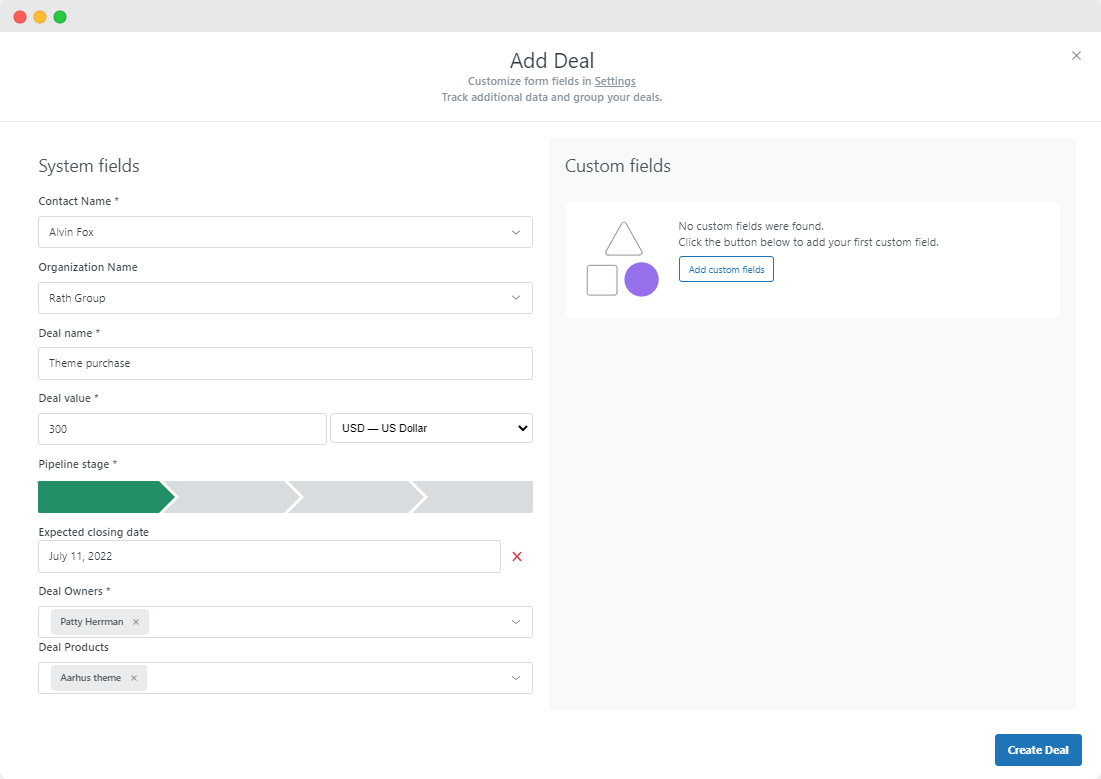1101x779 pixels.
Task: Open the Settings link in header
Action: pyautogui.click(x=614, y=81)
